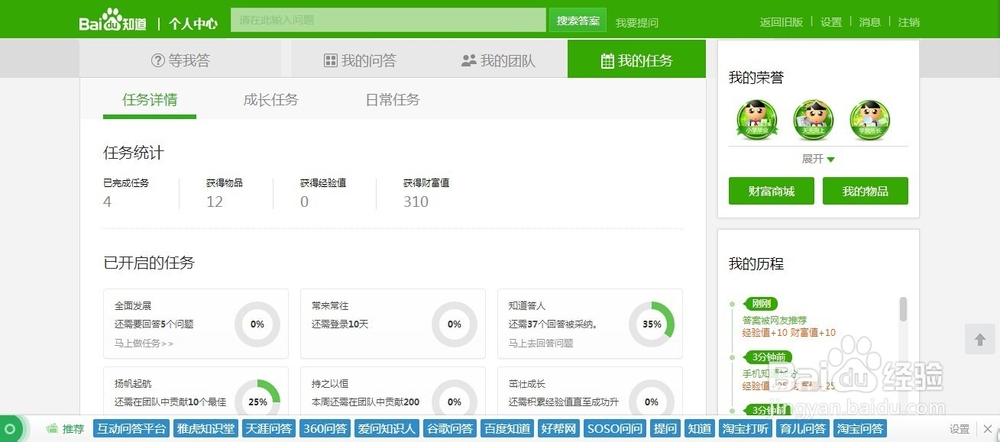This screenshot has height=442, width=1000.
Task: Open 爱问知识人 in bottom bar
Action: click(x=387, y=429)
